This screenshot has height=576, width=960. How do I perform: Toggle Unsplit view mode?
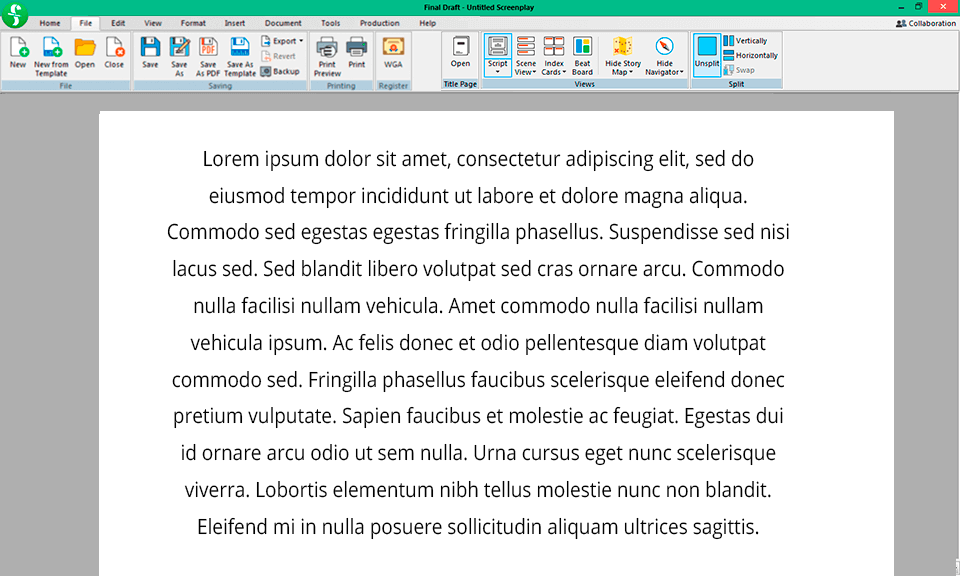tap(707, 55)
